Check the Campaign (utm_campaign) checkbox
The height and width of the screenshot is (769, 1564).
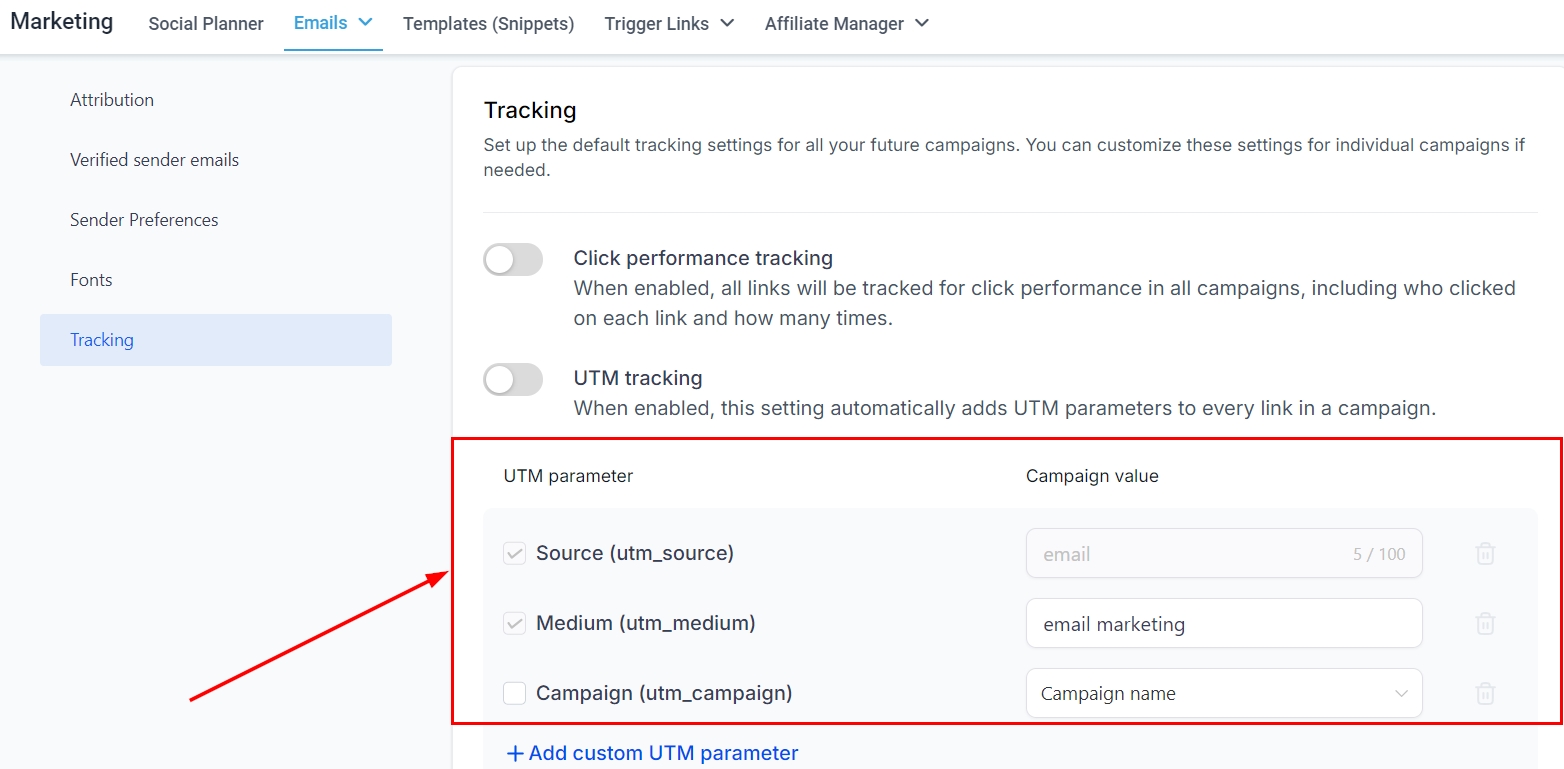tap(514, 693)
